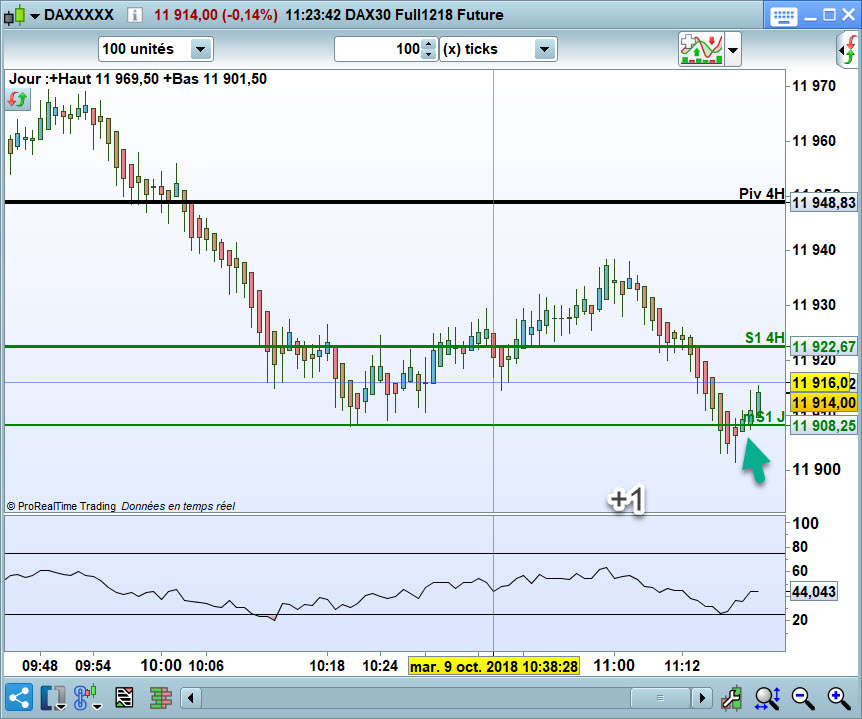Click the RSI scale 20 label
The width and height of the screenshot is (862, 719).
(800, 620)
